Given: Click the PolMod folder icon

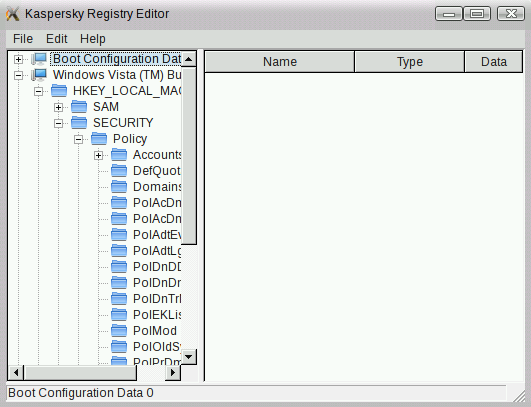Looking at the screenshot, I should 119,330.
